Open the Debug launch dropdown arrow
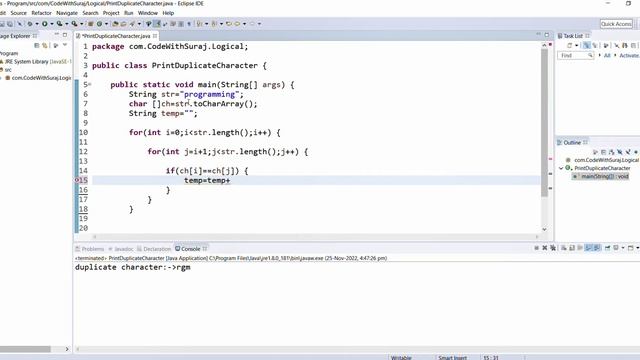Image resolution: width=640 pixels, height=360 pixels. pyautogui.click(x=37, y=24)
